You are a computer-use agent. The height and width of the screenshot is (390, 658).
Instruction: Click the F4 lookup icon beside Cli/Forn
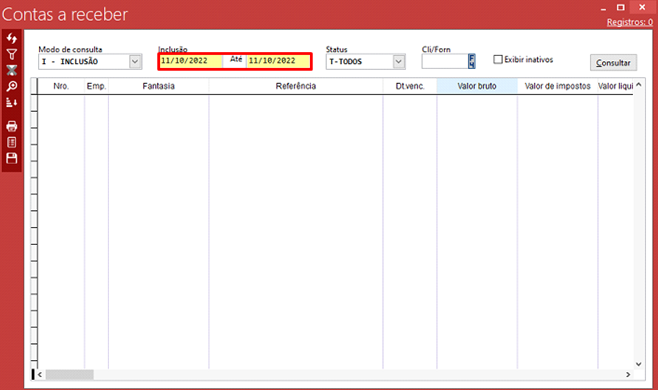[x=472, y=61]
